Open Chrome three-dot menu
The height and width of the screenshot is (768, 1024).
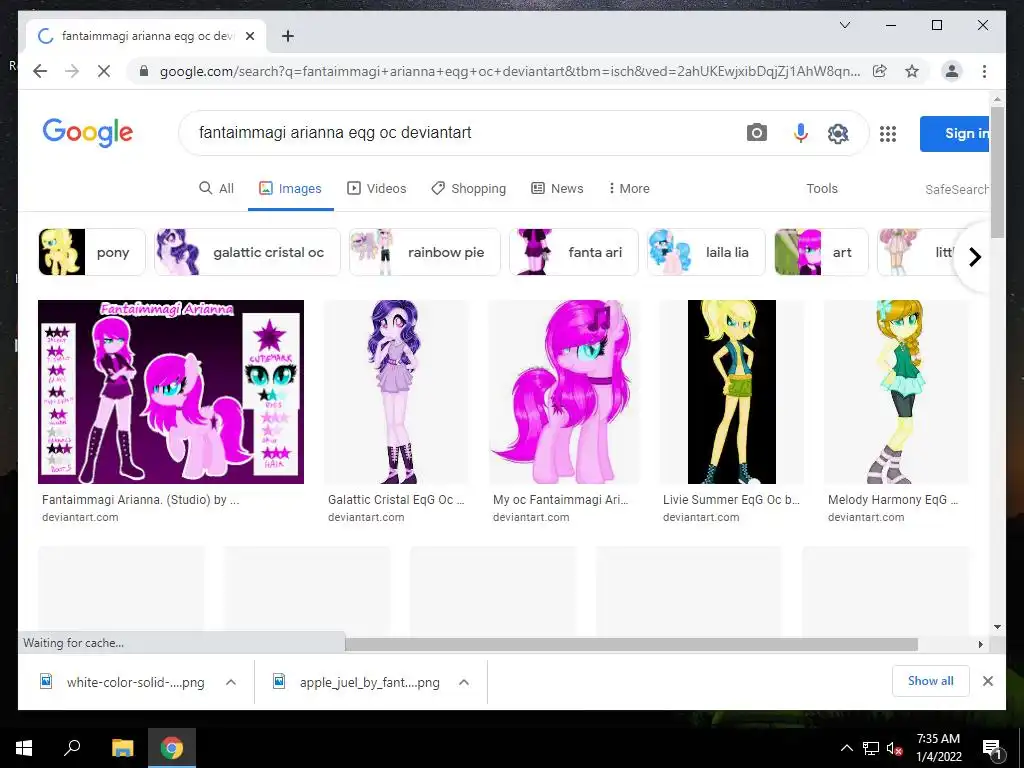pos(984,71)
